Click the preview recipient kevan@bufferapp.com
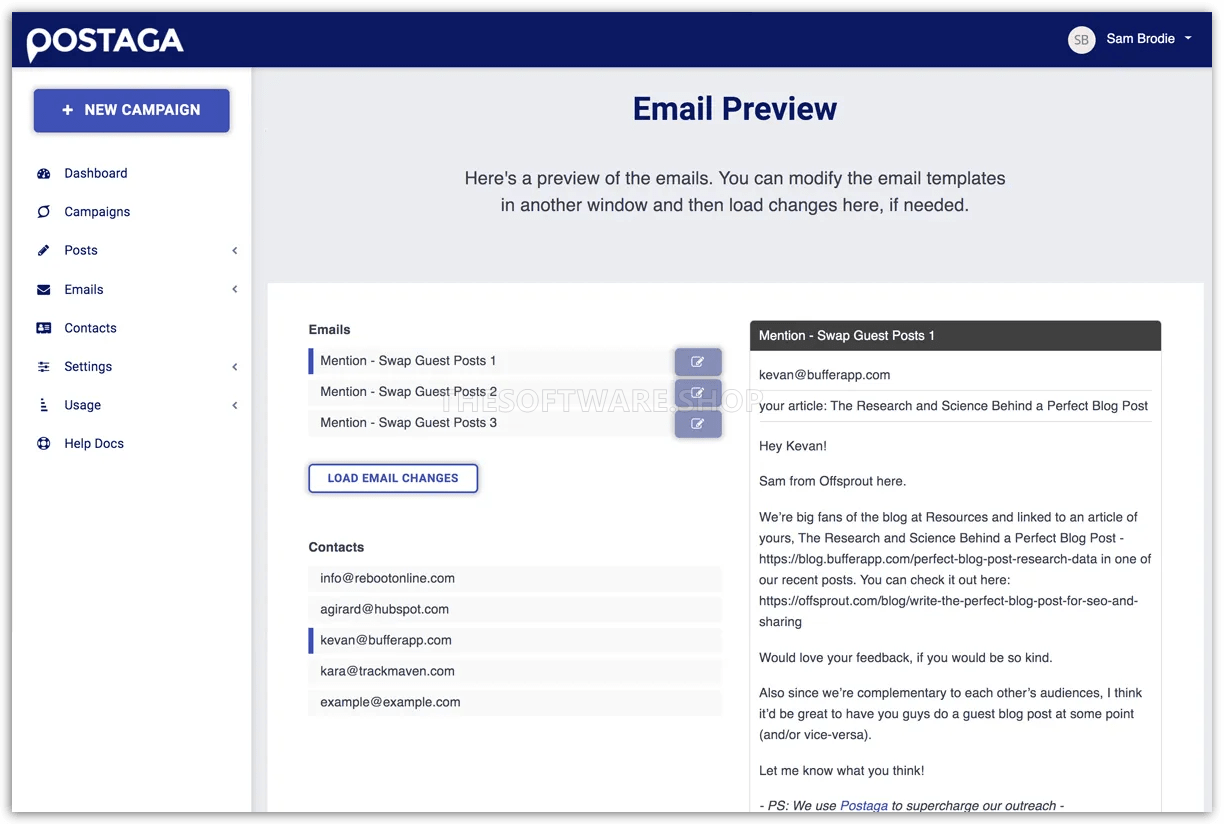This screenshot has height=824, width=1224. coord(824,375)
